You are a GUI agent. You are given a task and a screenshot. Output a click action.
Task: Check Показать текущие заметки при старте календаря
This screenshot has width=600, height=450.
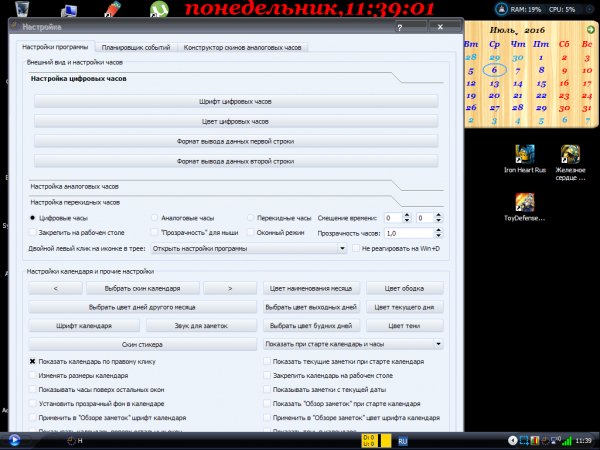coord(267,361)
